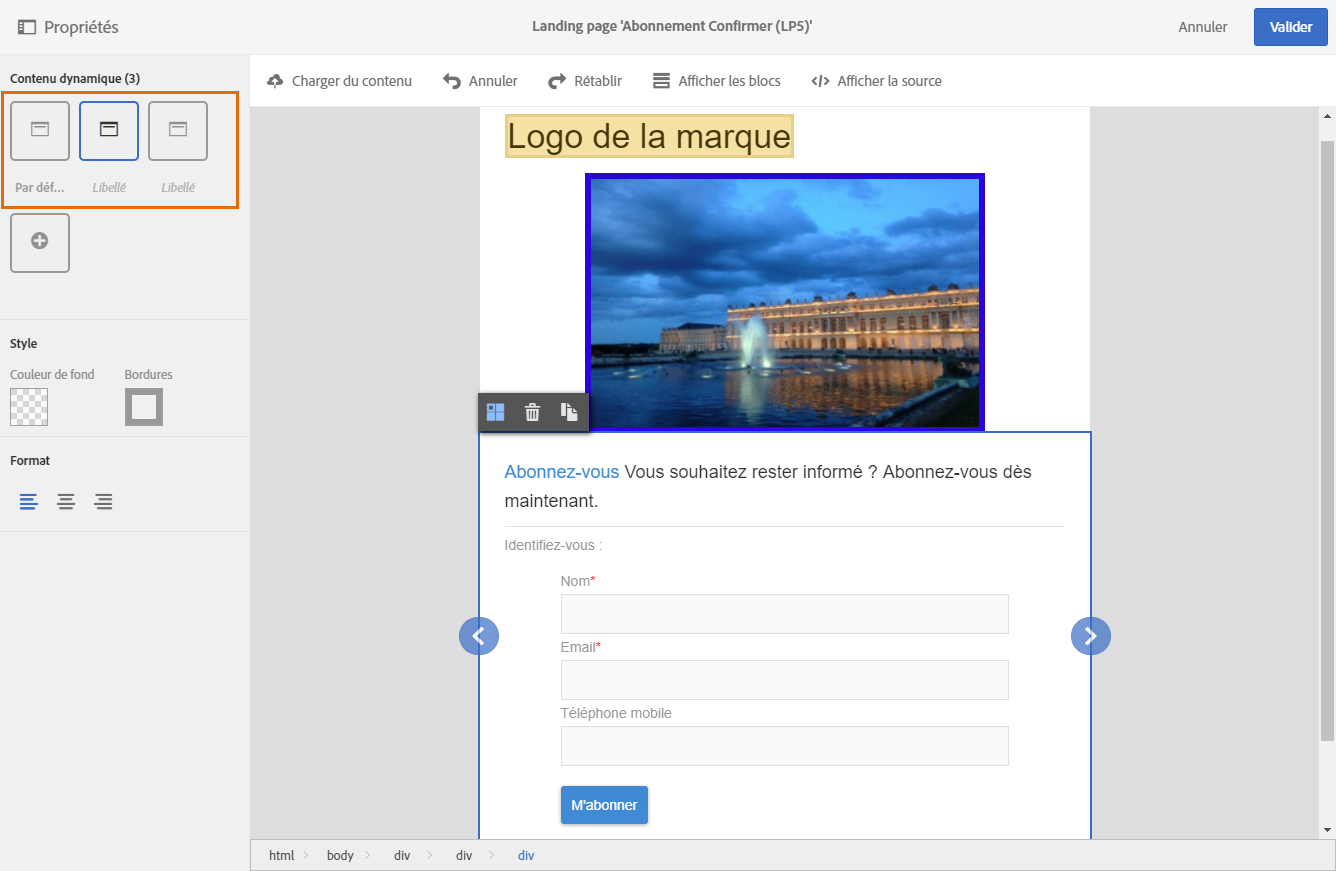Click into the Email input field

784,680
